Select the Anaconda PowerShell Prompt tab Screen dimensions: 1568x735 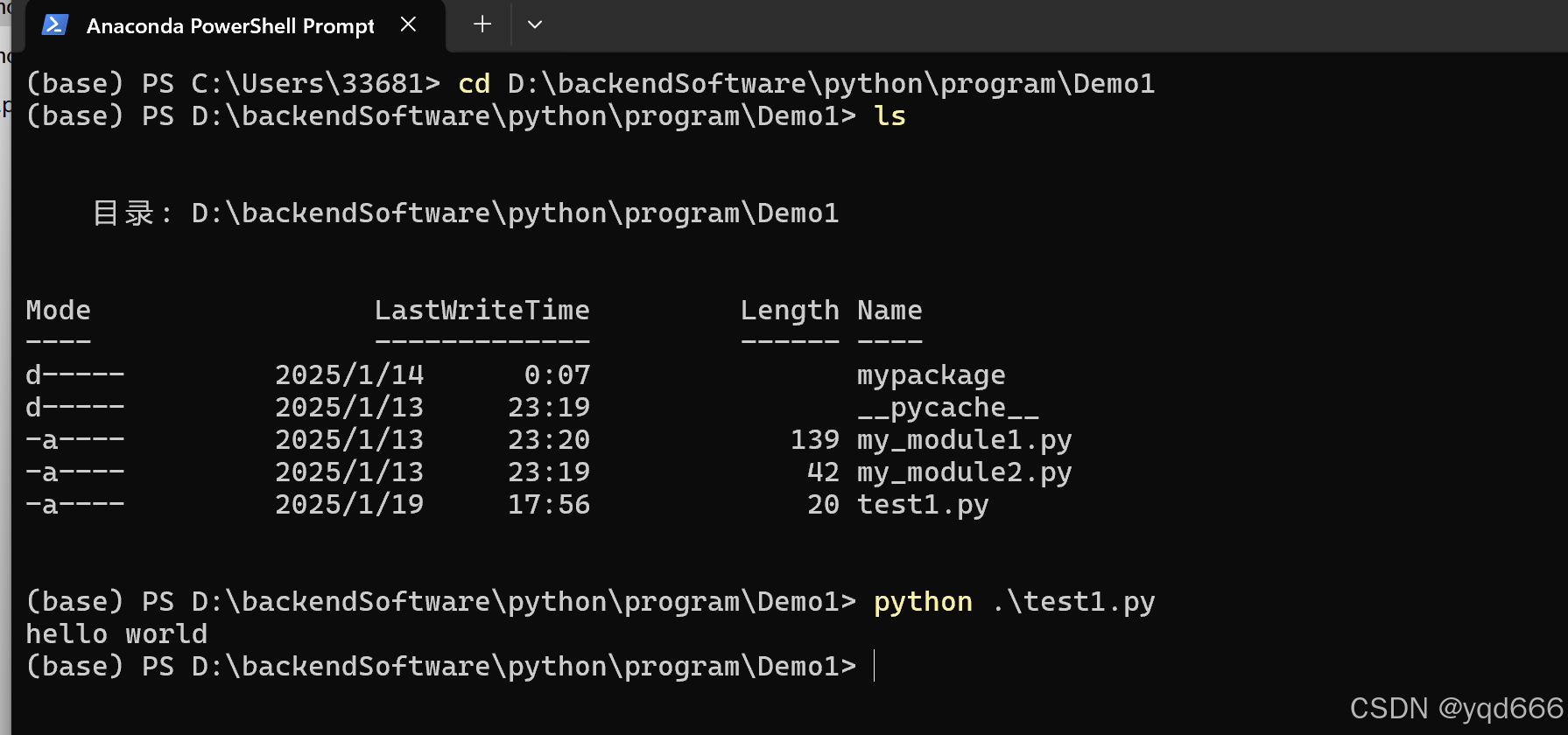236,25
